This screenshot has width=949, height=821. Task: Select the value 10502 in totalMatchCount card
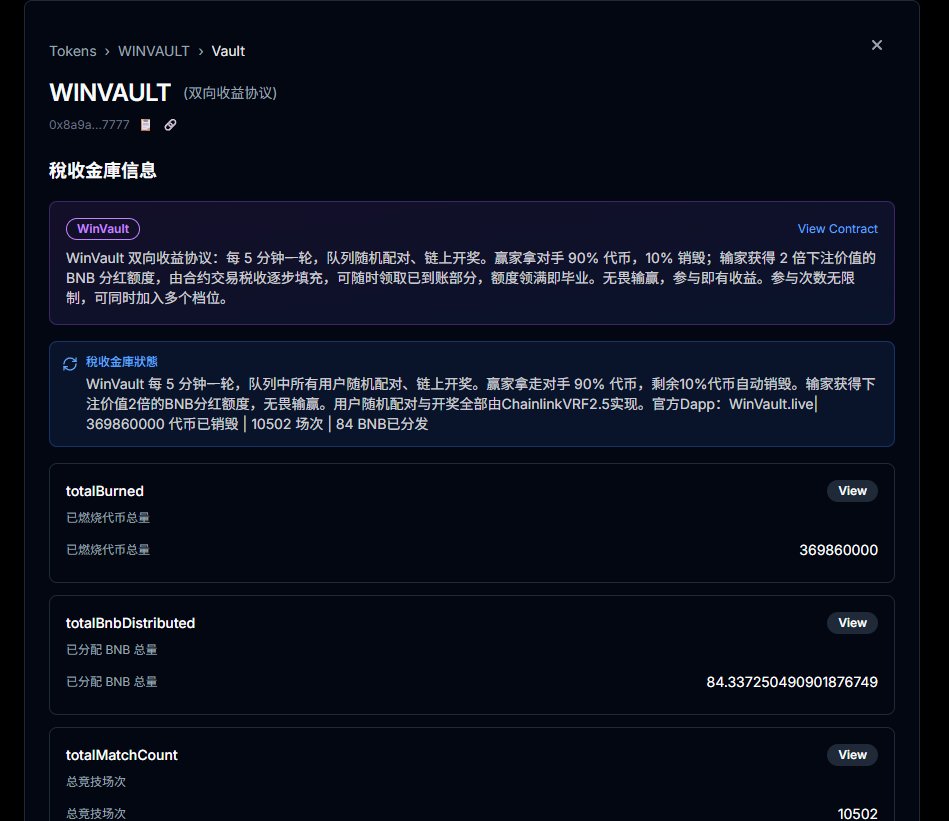coord(858,814)
